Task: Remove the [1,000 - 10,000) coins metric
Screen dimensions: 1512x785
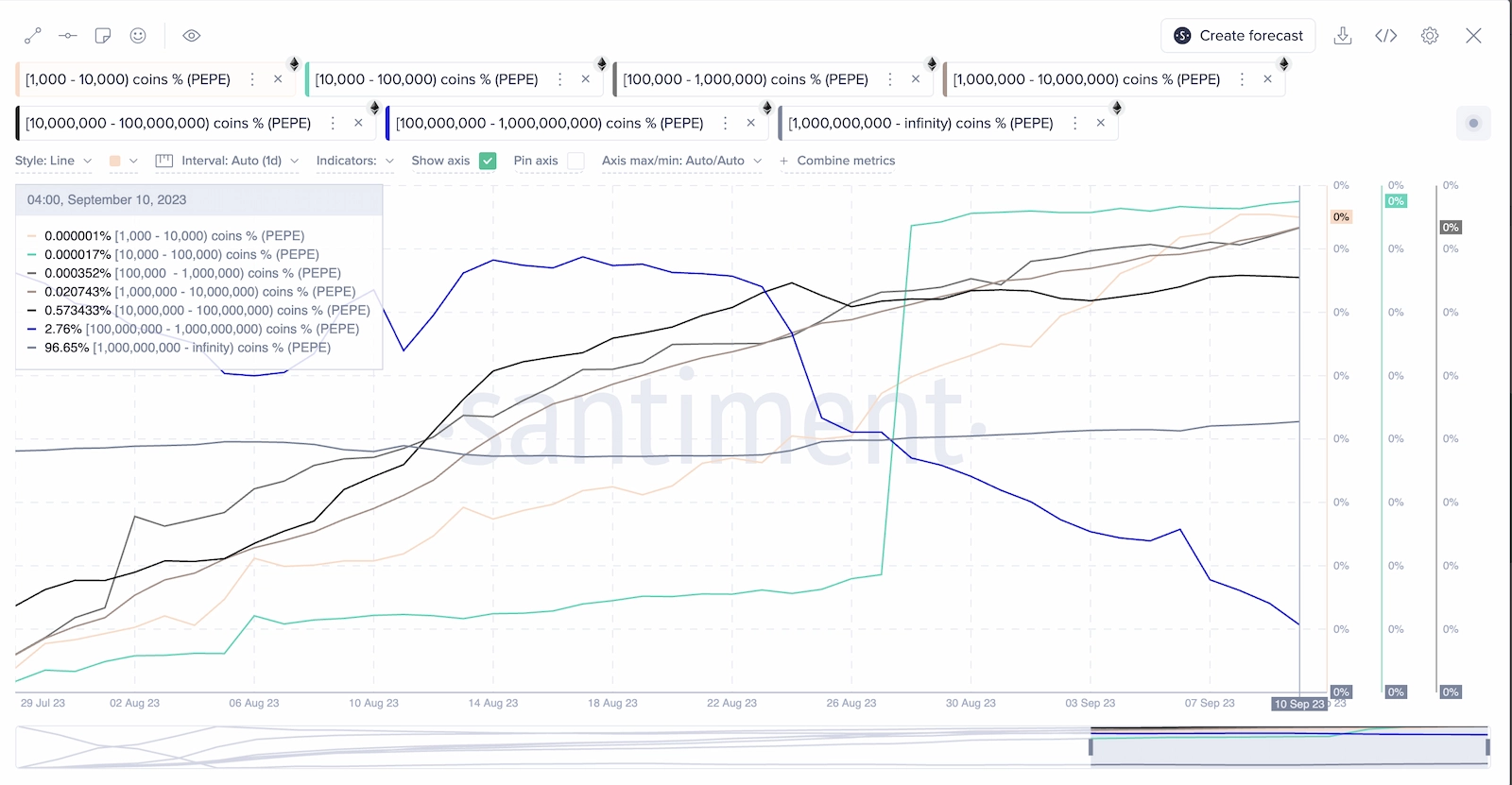Action: [x=278, y=79]
